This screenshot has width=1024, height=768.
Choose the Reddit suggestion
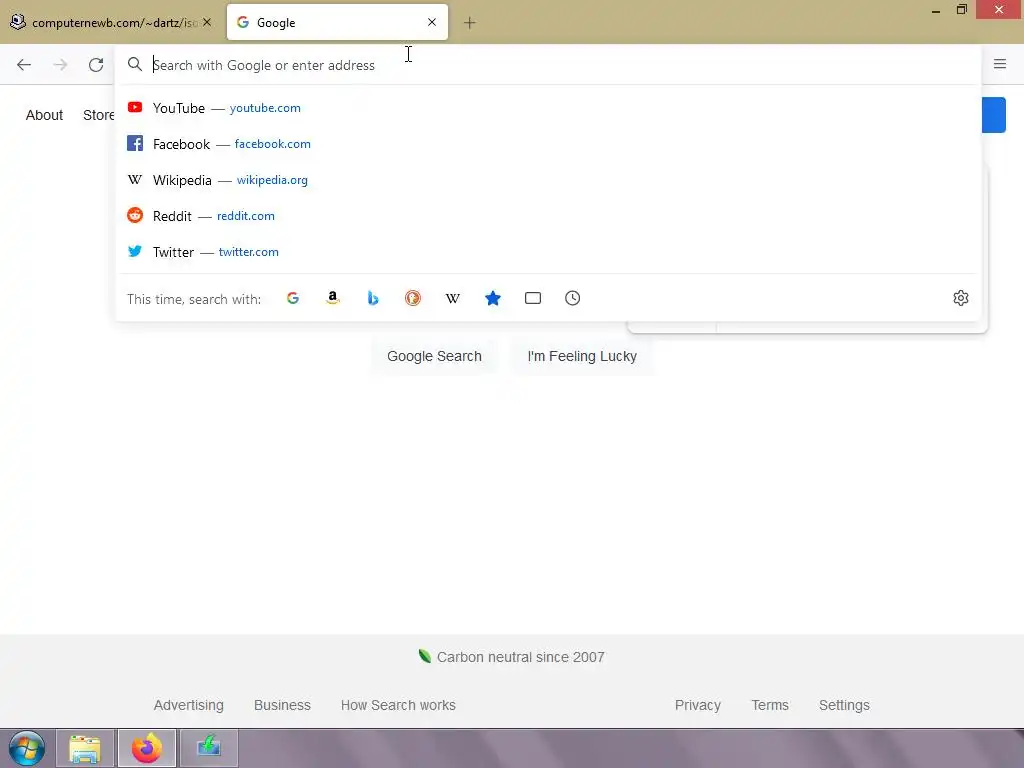point(548,216)
